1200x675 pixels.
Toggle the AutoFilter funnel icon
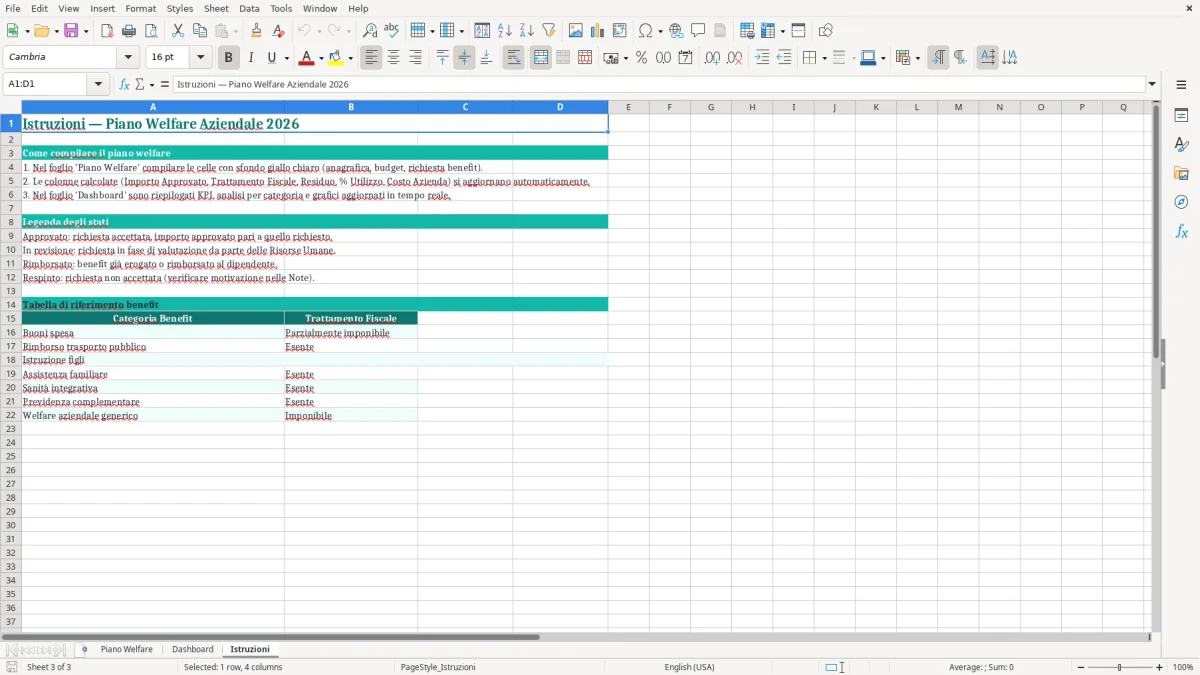click(549, 31)
